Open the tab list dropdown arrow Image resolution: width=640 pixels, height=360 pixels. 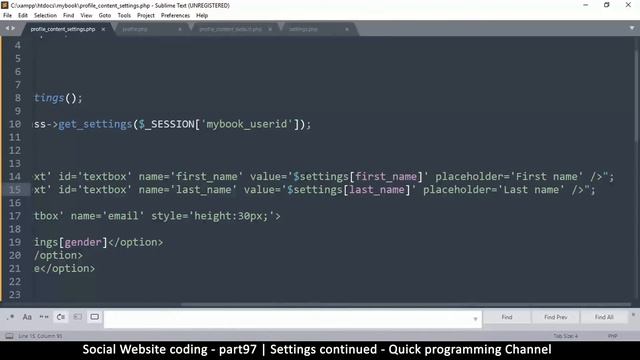tap(632, 28)
